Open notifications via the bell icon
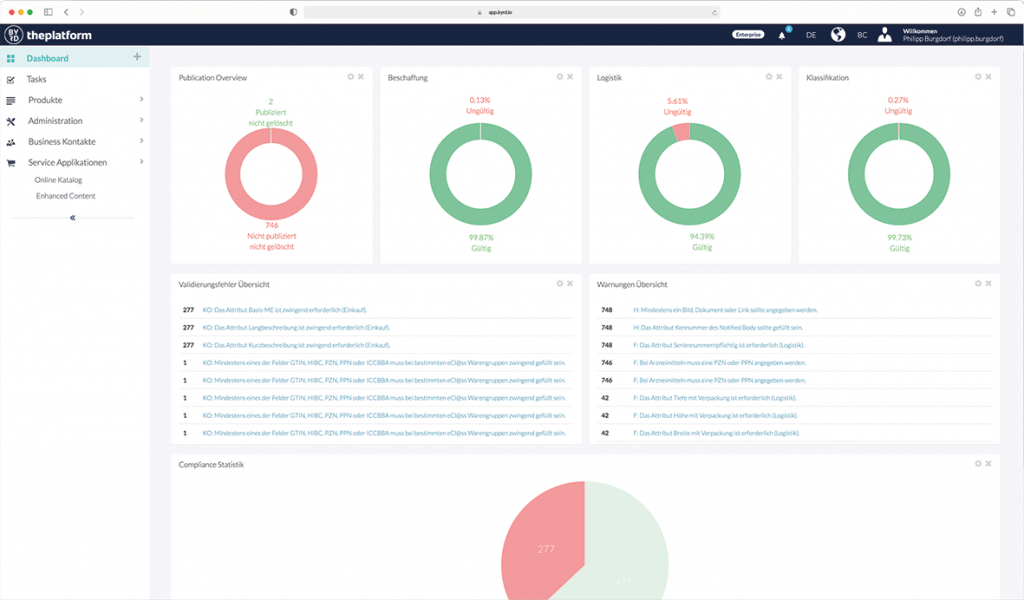Image resolution: width=1024 pixels, height=600 pixels. [781, 33]
